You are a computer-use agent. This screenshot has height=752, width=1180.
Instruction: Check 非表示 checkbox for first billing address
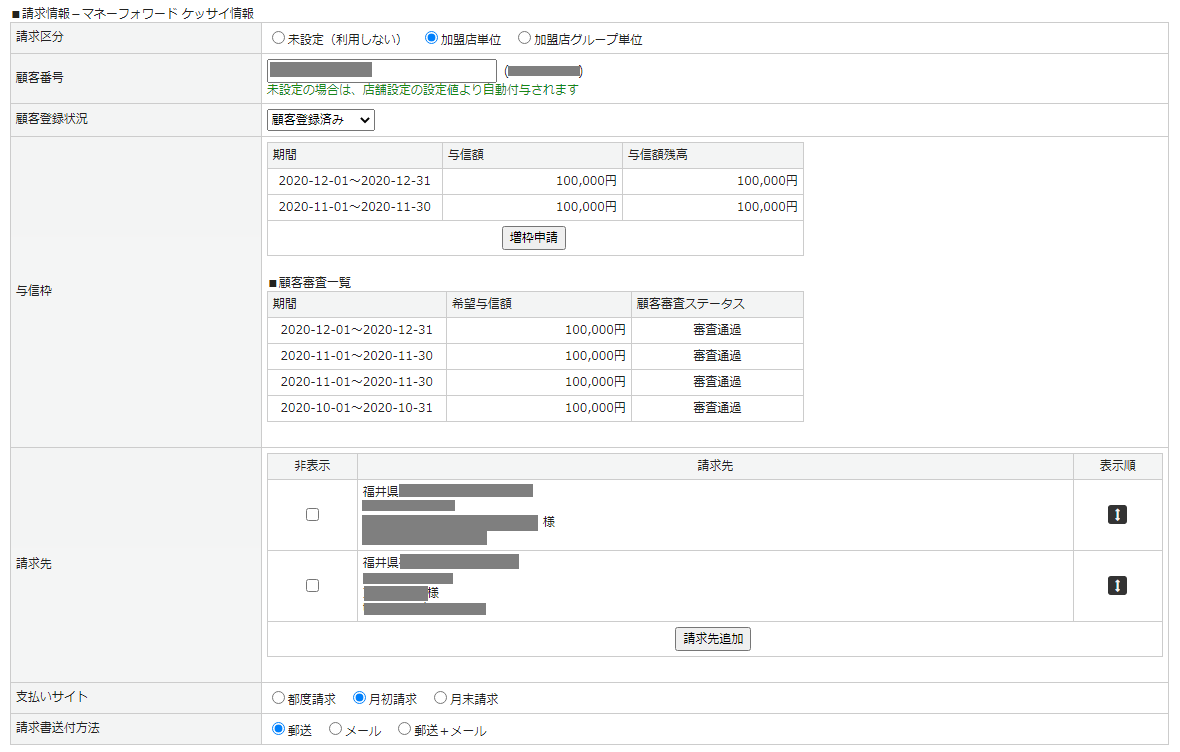[x=312, y=515]
